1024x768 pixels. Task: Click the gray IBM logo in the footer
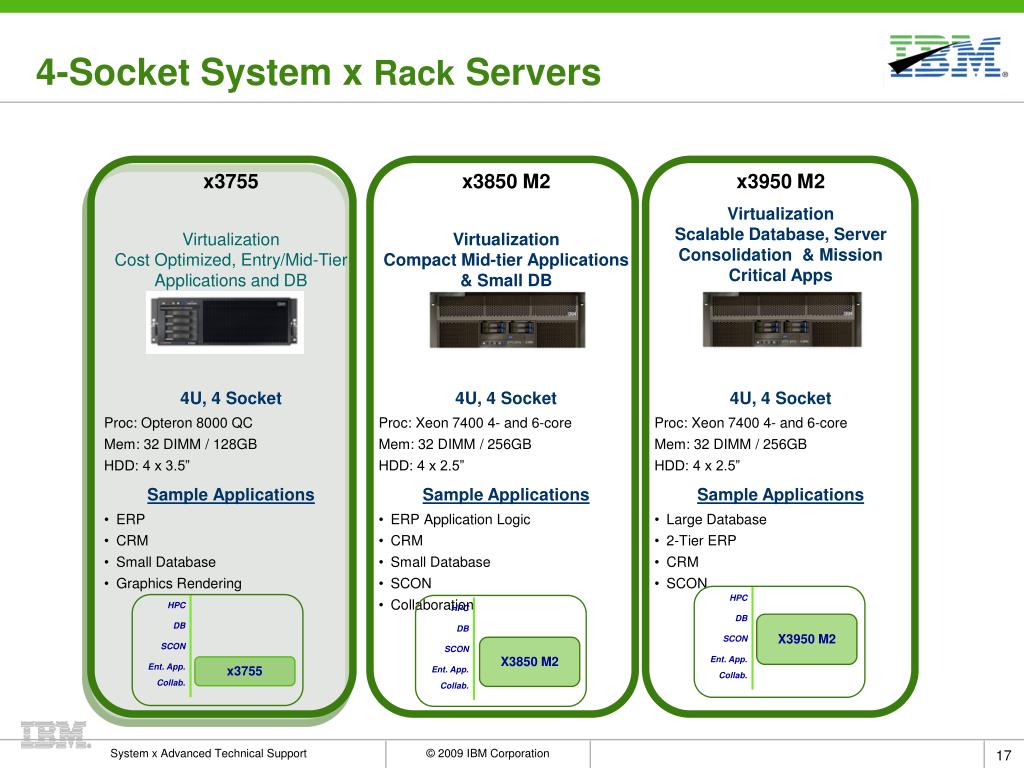coord(54,735)
